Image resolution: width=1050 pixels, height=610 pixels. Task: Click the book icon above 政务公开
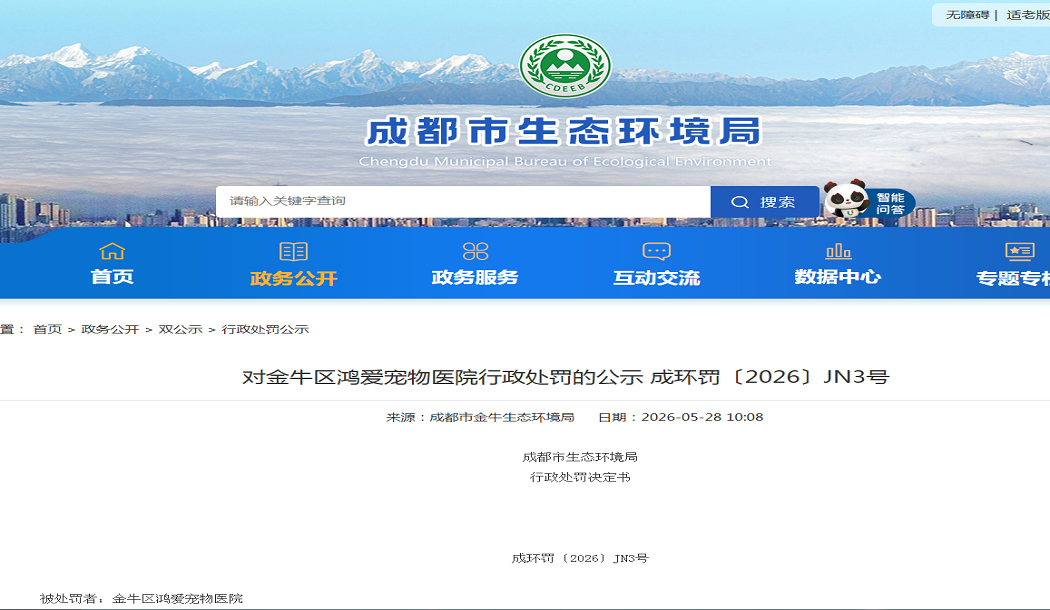click(x=293, y=252)
